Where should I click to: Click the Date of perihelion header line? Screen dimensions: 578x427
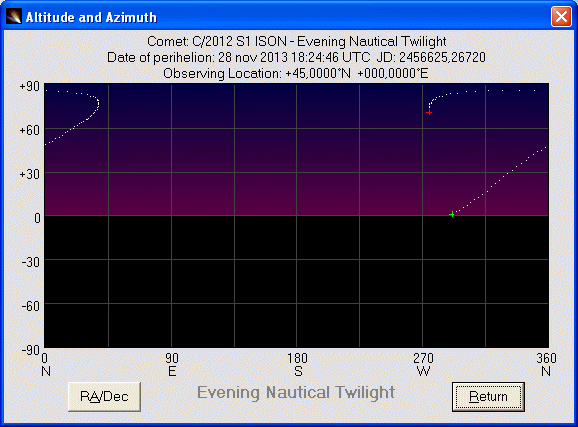pyautogui.click(x=296, y=57)
